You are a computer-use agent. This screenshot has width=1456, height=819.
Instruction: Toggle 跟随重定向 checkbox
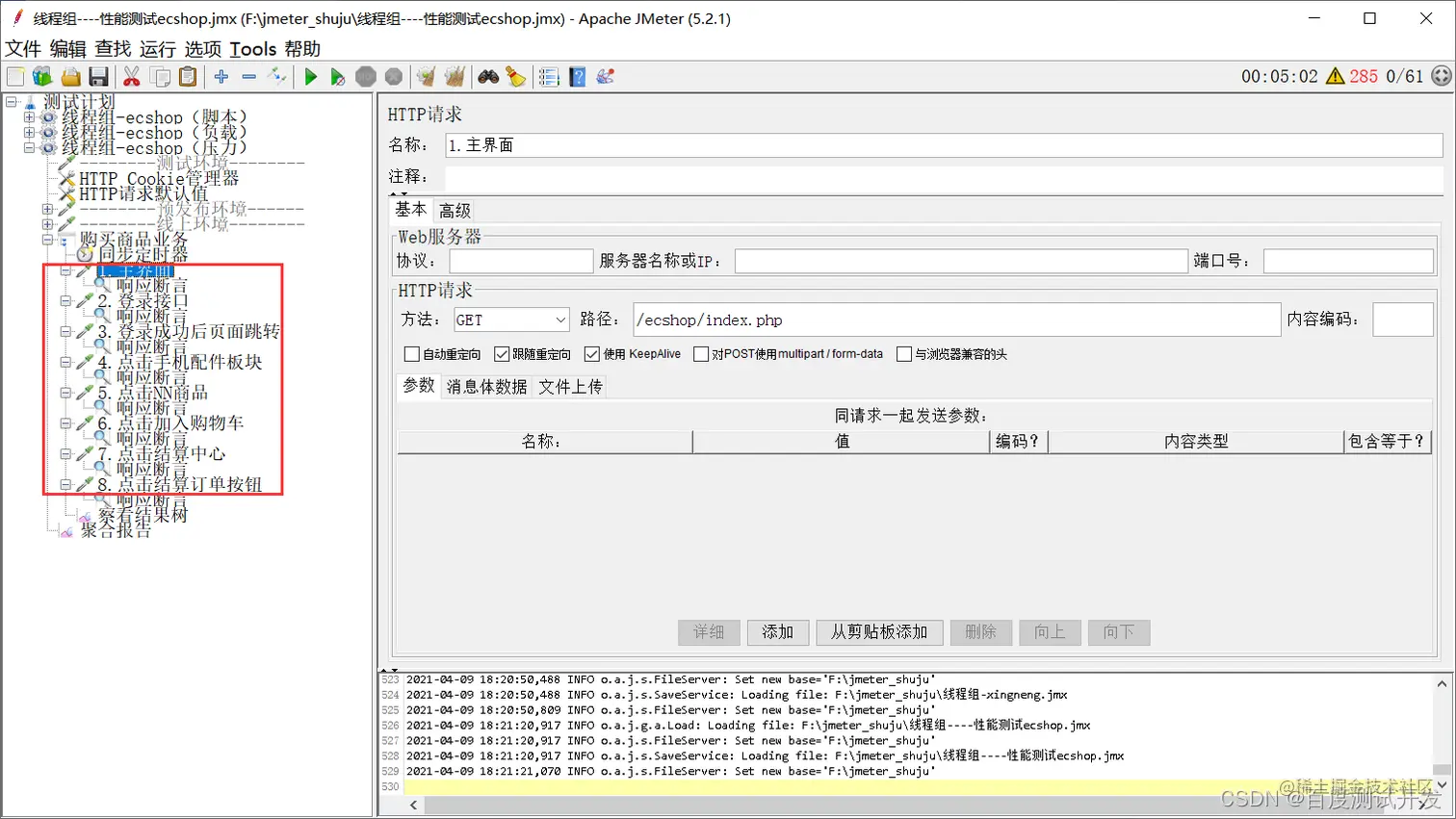(x=502, y=354)
